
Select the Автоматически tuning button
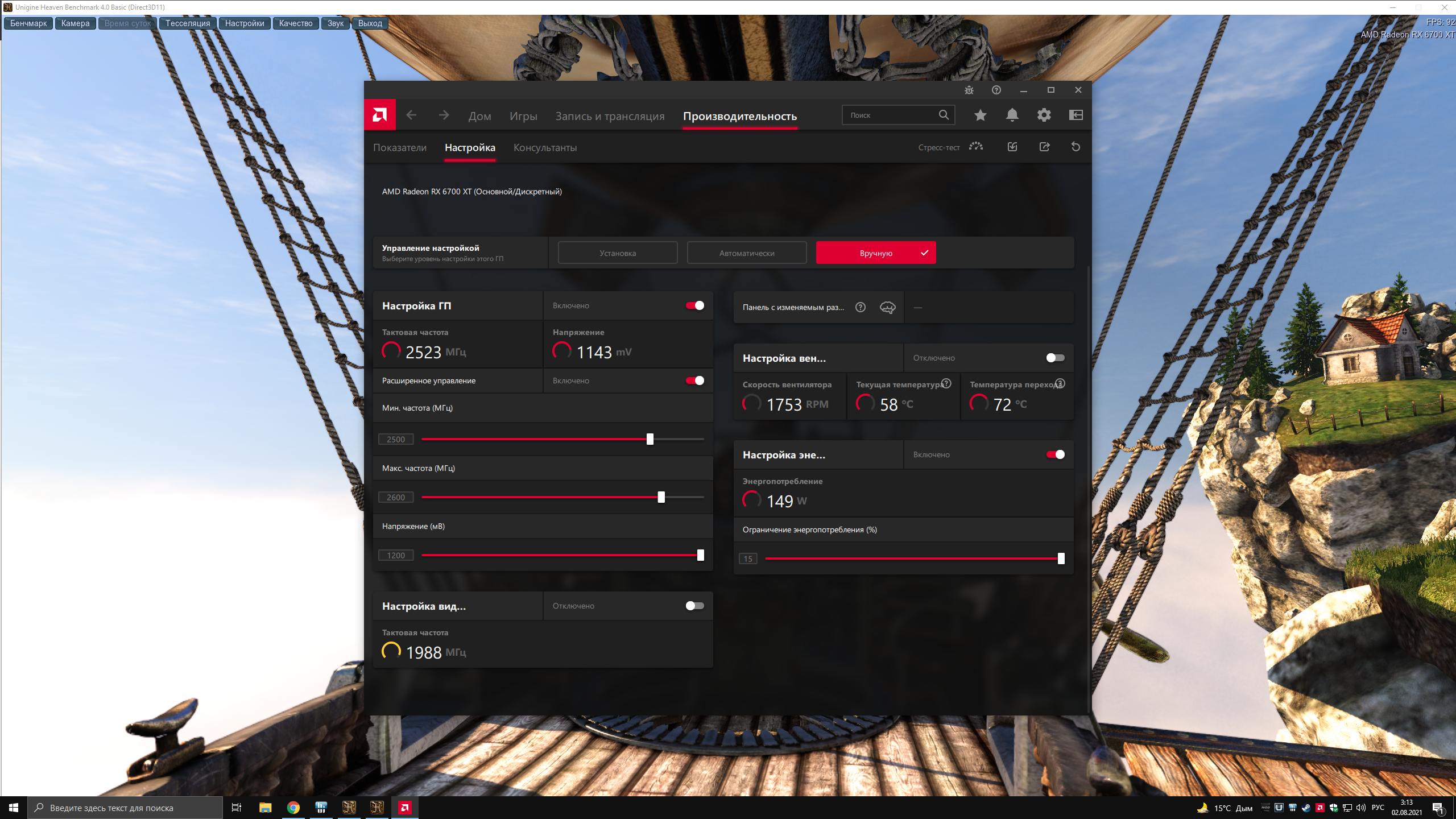(747, 253)
